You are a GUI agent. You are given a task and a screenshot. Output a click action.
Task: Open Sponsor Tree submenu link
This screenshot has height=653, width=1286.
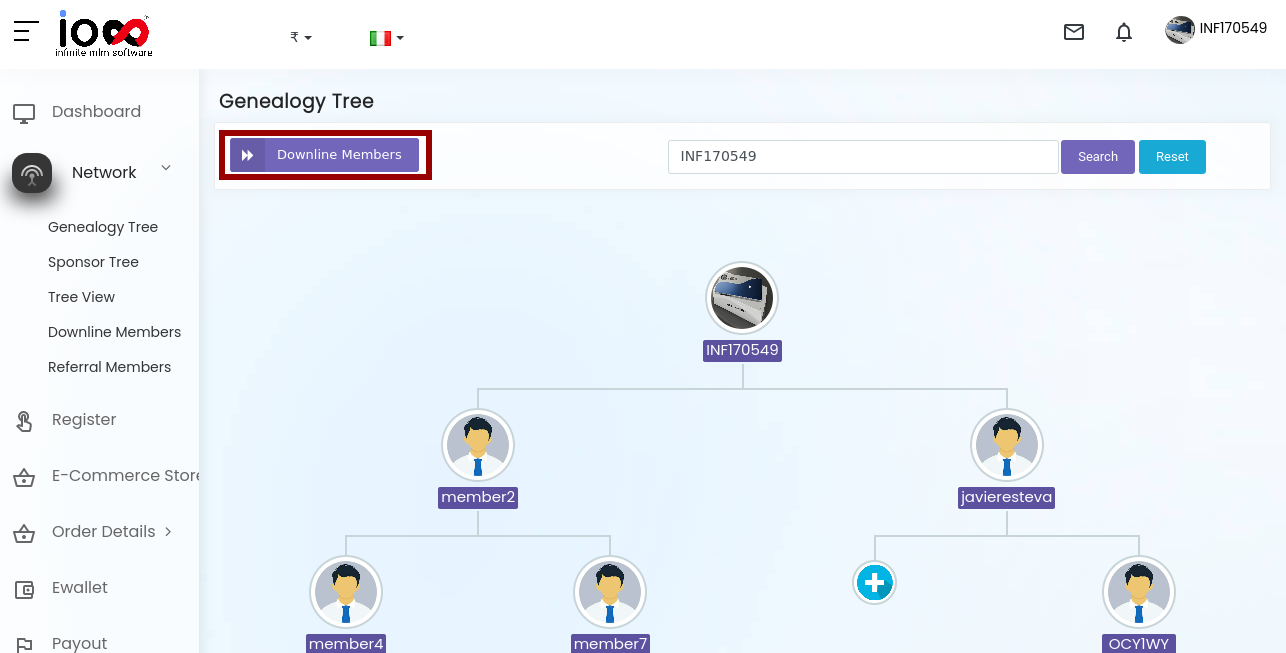93,262
